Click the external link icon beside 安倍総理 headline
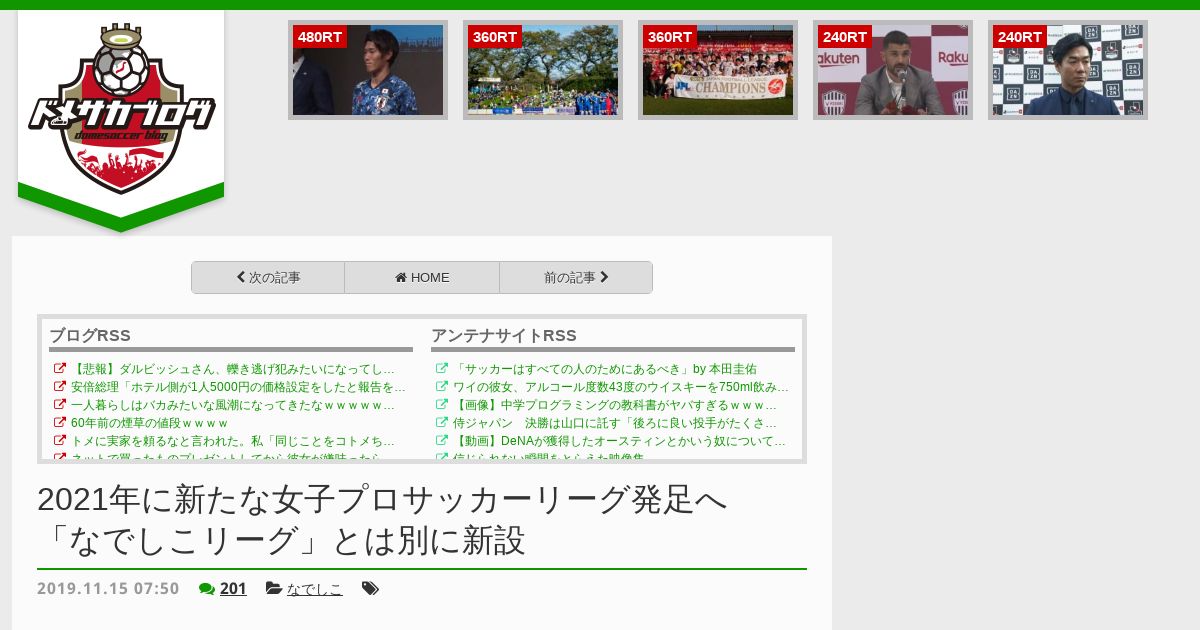This screenshot has height=630, width=1200. 60,387
